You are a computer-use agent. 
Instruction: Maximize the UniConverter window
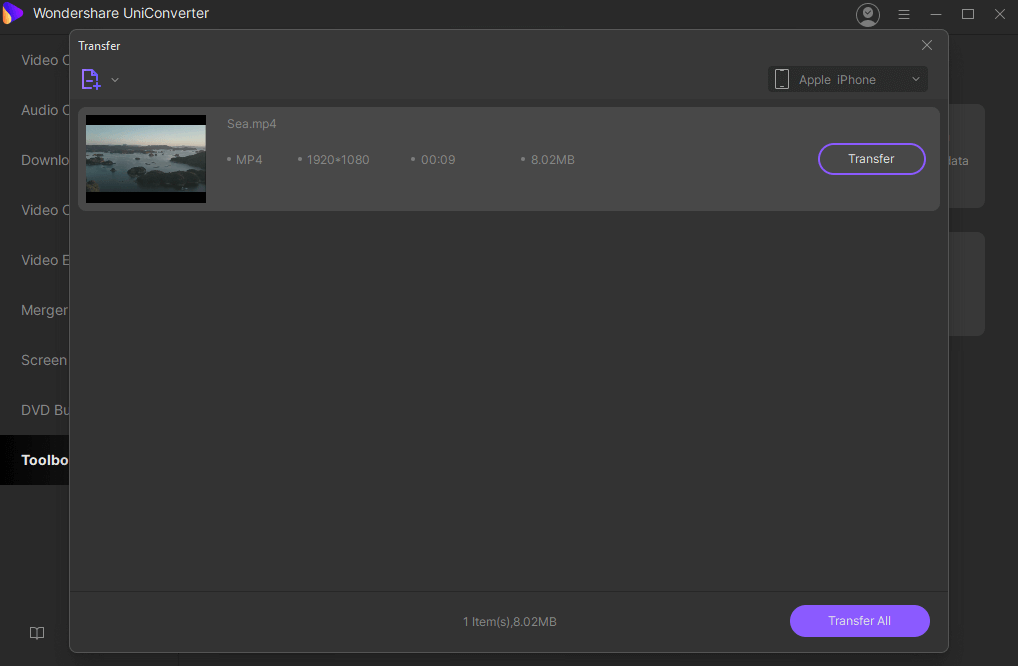pyautogui.click(x=968, y=14)
